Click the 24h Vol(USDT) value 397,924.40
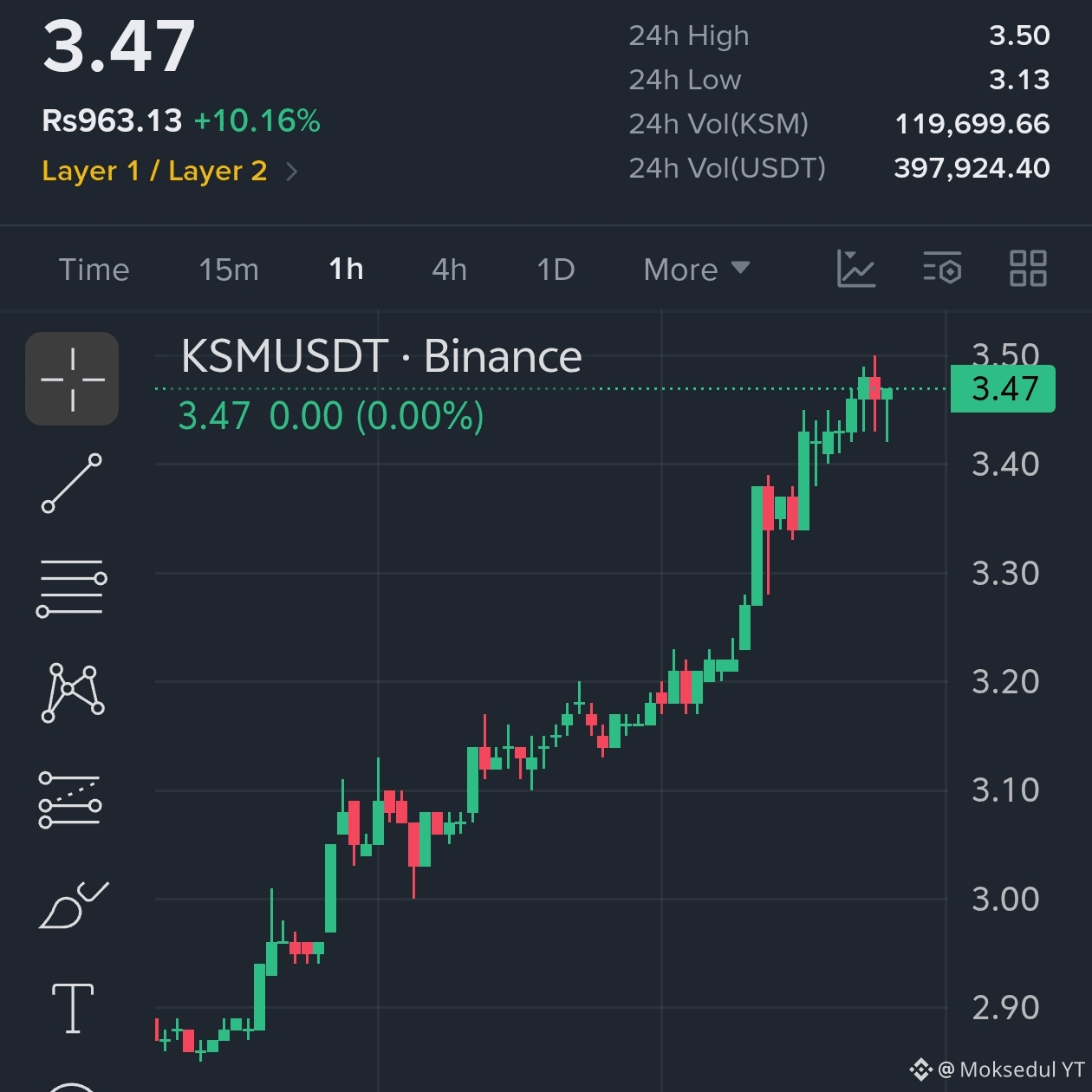The image size is (1092, 1092). coord(972,168)
